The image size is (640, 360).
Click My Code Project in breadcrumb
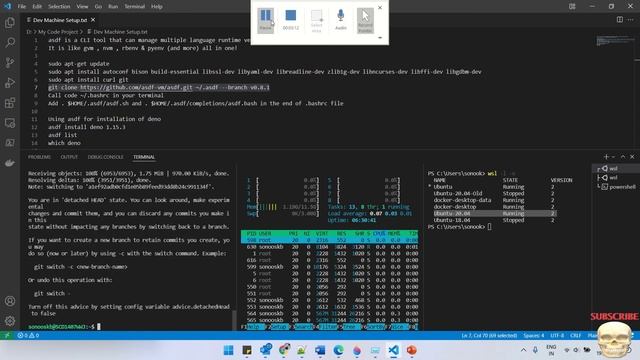pos(58,31)
